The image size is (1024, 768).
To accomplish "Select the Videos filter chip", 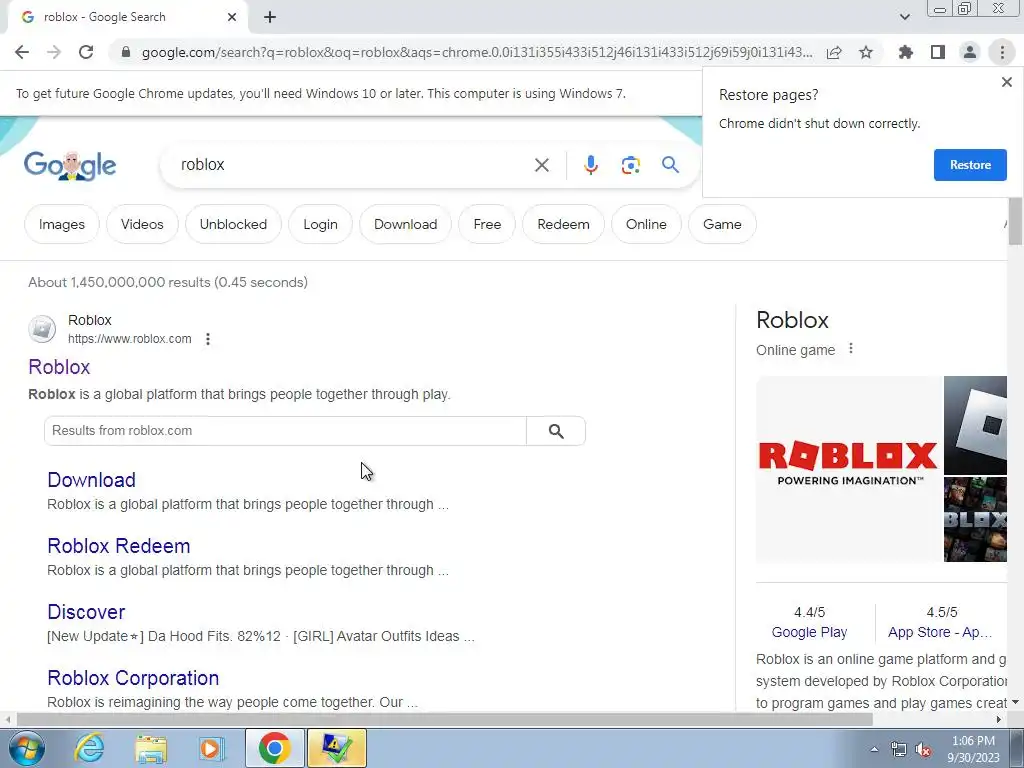I will 142,224.
